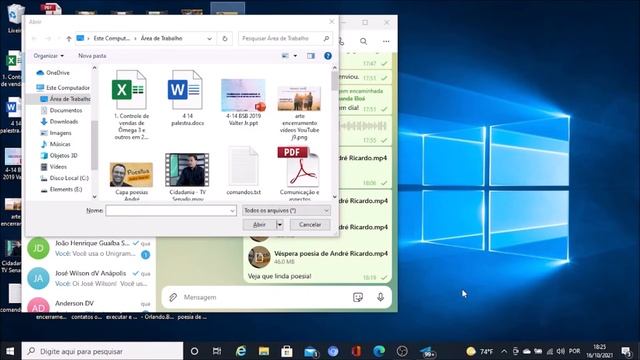Open 'Véspera poesia de André Ricardo.mp4' attachment
The image size is (640, 360).
point(318,257)
